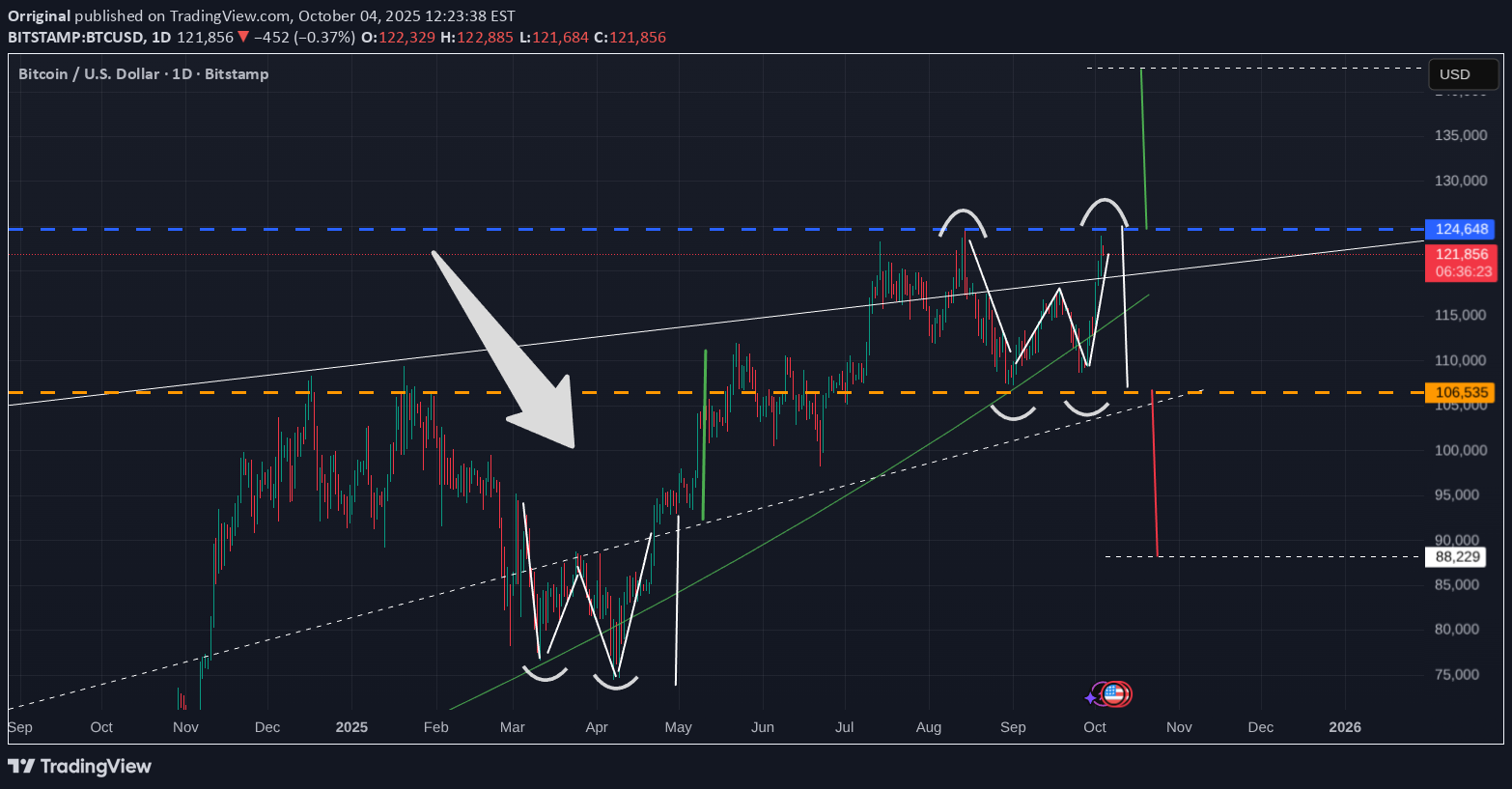Click the red 121,856 current price countdown label

pyautogui.click(x=1461, y=263)
